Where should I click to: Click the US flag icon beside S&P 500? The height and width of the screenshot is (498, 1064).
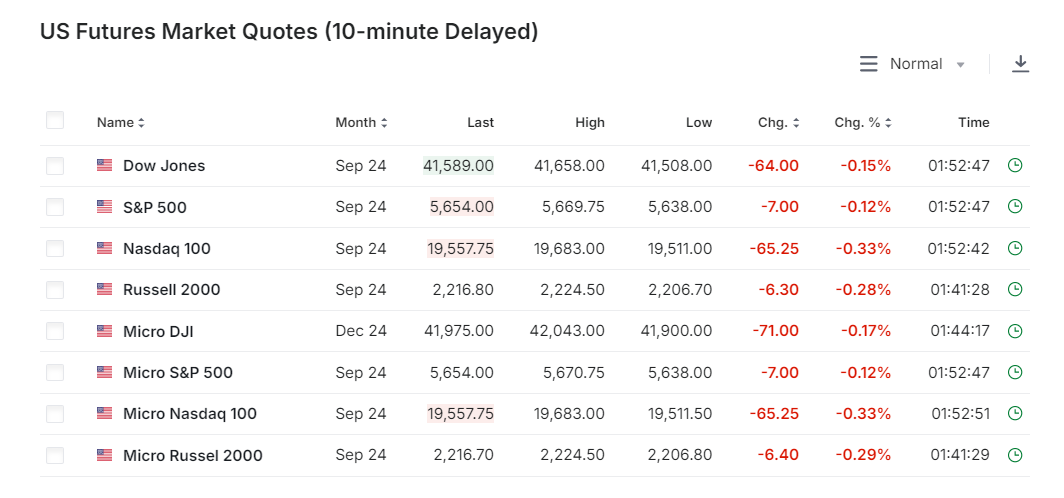pos(105,207)
